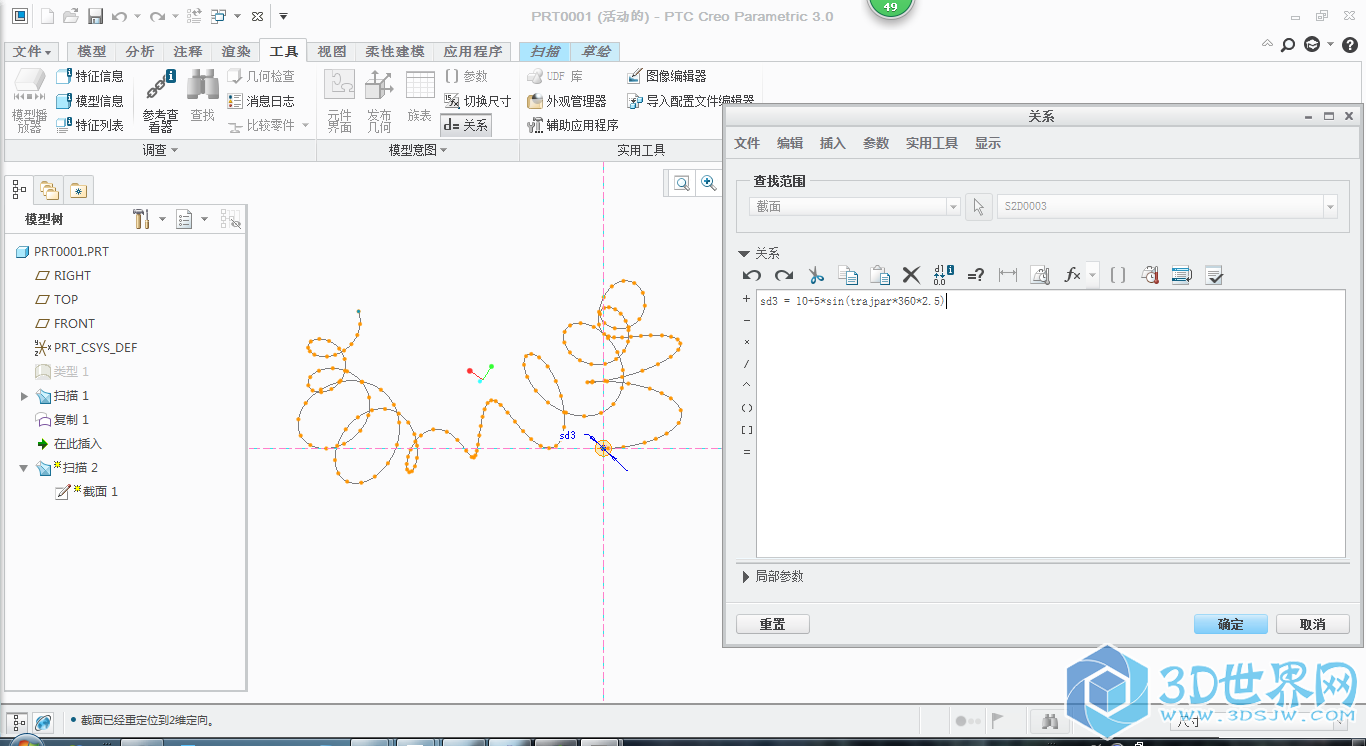
Task: Click the show dimension icon in the Relations toolbar
Action: tap(1008, 275)
